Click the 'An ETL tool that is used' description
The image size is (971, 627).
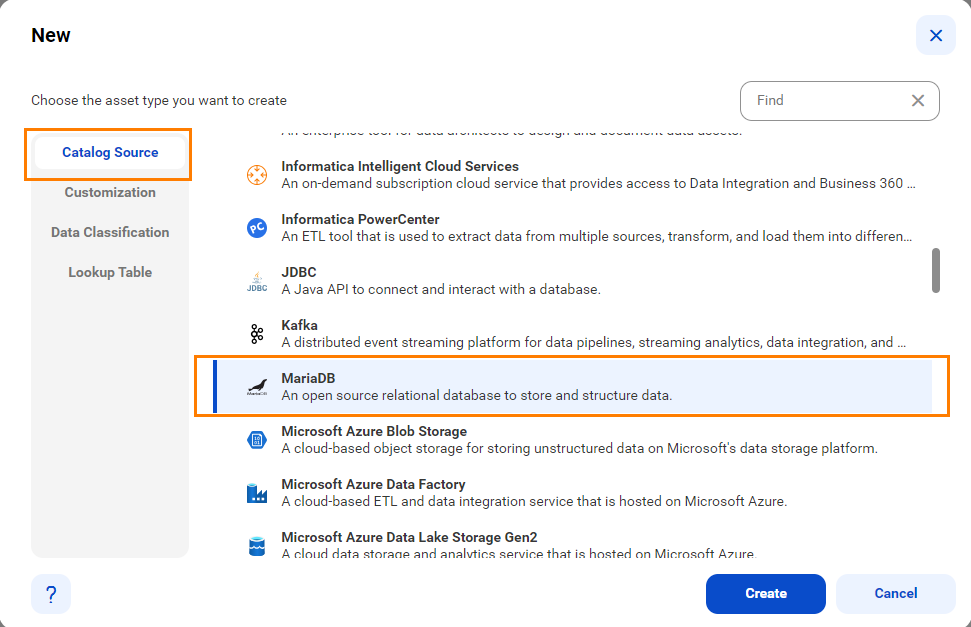[596, 237]
